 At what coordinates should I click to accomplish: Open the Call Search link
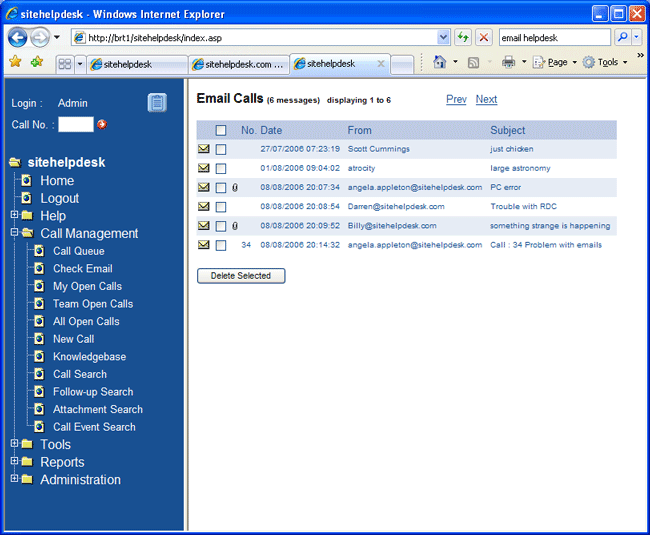(80, 374)
